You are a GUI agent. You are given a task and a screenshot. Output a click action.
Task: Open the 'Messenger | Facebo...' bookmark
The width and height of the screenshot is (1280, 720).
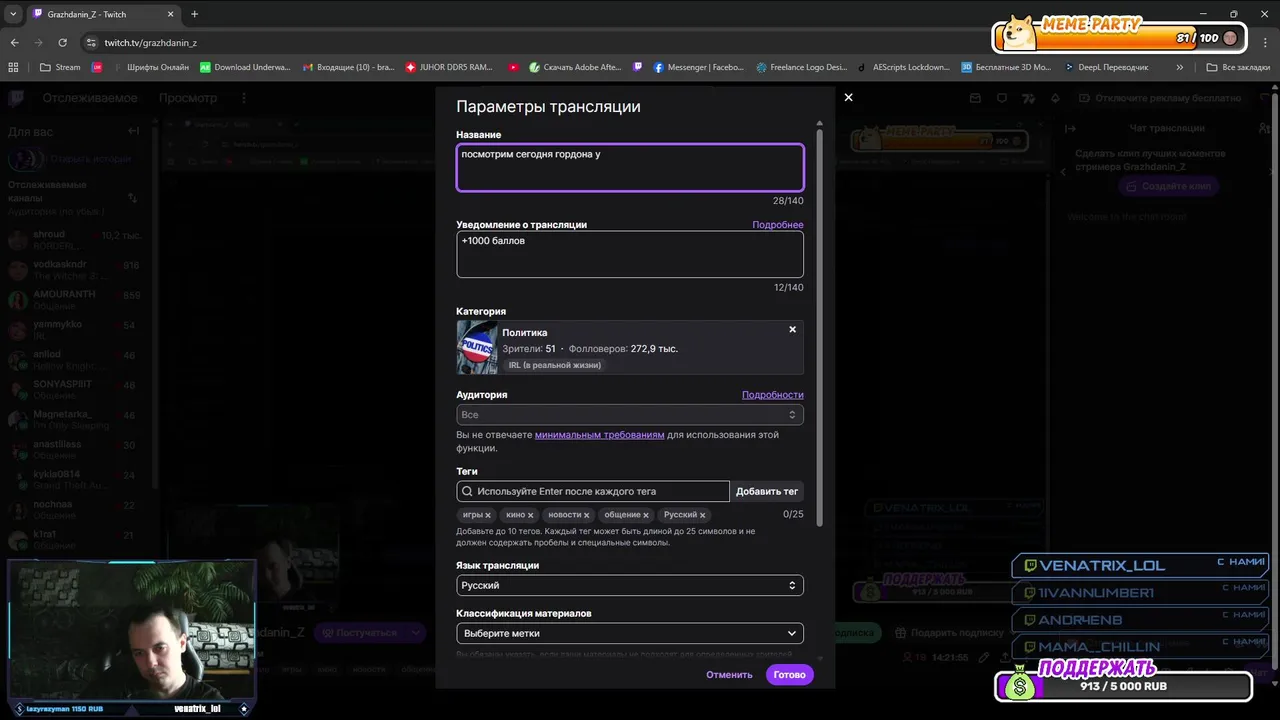coord(698,67)
